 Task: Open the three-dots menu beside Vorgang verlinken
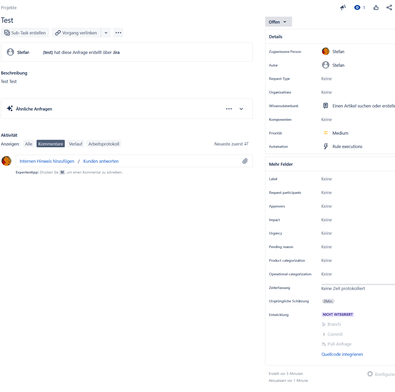coord(118,33)
